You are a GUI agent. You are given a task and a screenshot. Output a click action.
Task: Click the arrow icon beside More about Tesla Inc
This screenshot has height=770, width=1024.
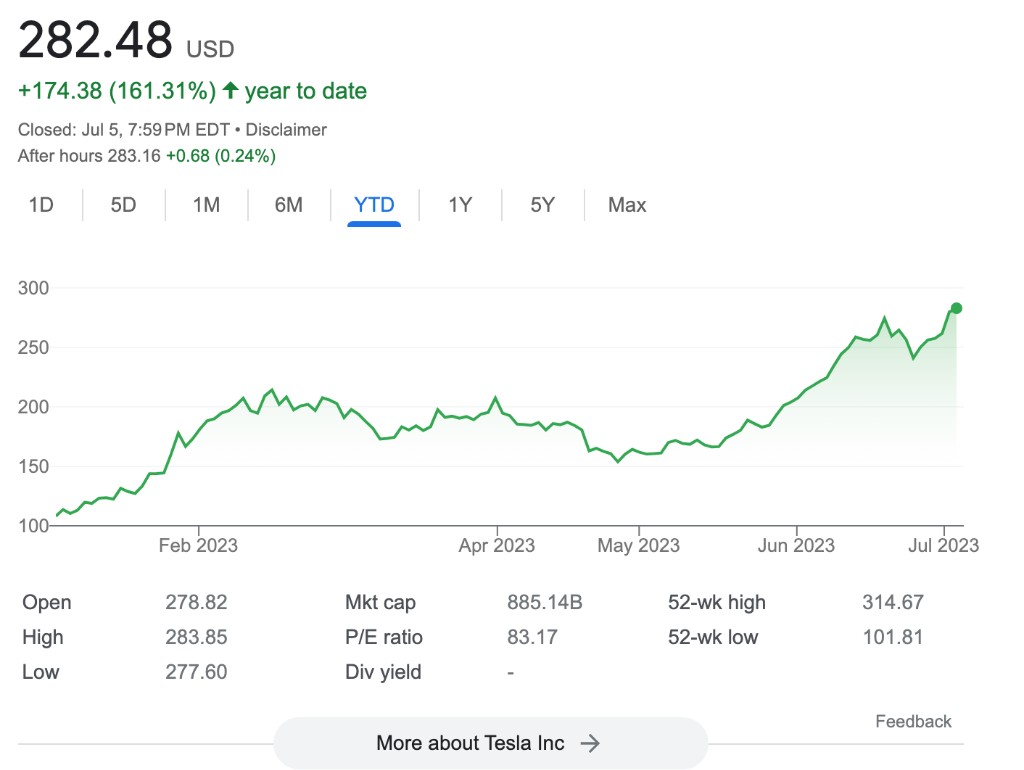click(590, 743)
